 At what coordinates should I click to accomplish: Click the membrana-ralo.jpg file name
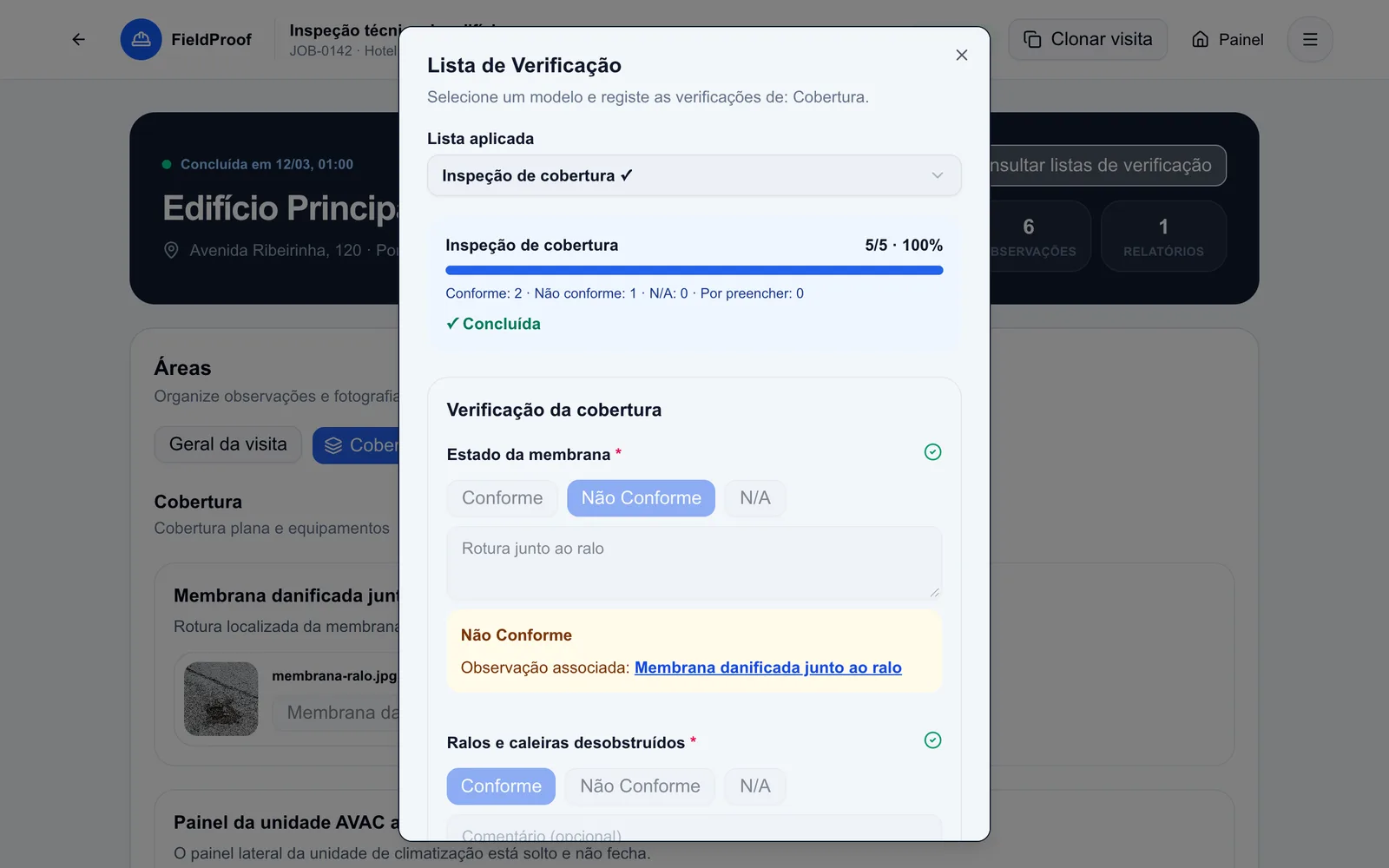(334, 675)
